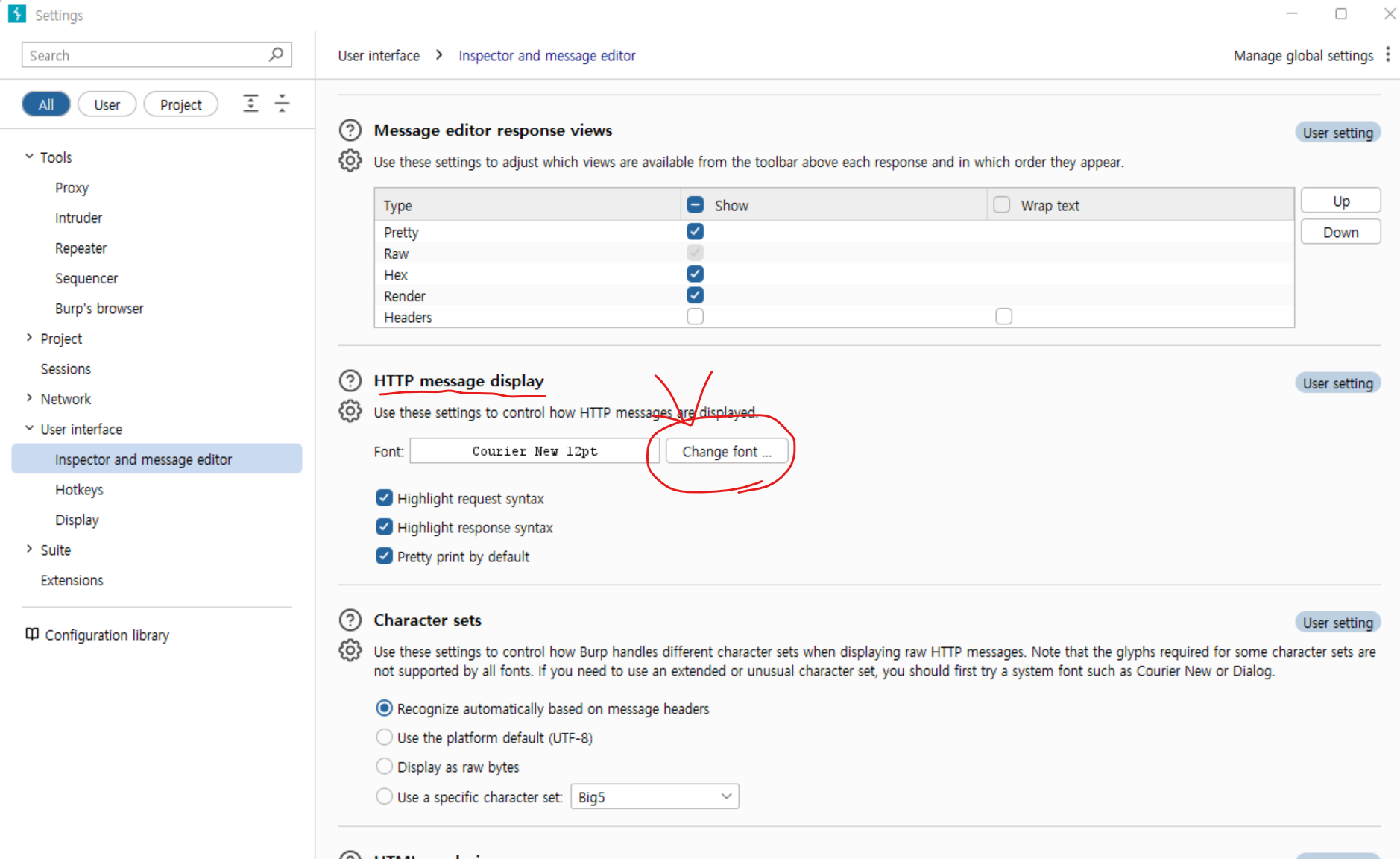Screen dimensions: 1400x859
Task: Click User interface breadcrumb
Action: coord(379,56)
